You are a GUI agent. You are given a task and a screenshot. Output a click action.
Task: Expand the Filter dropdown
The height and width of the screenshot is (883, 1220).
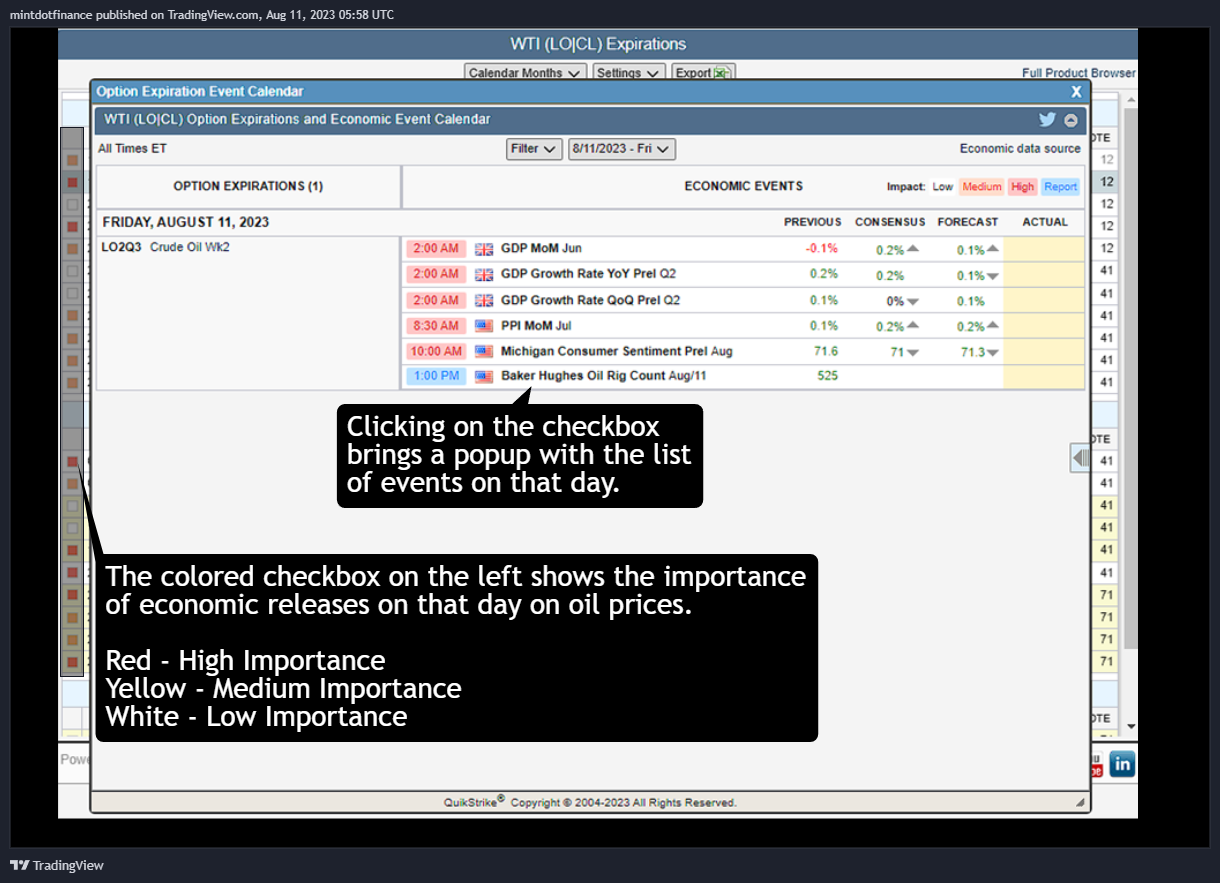tap(535, 149)
